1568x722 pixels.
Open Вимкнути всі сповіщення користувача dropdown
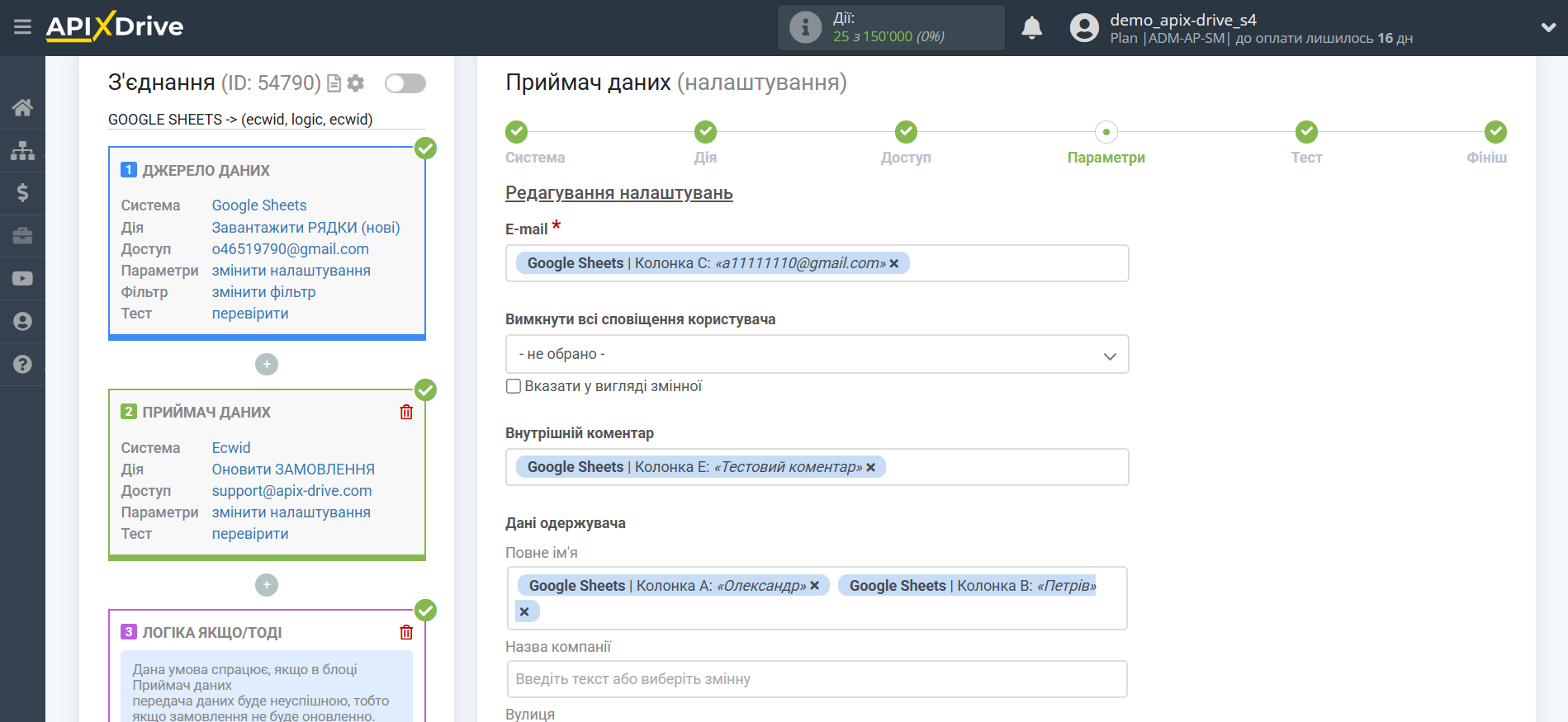tap(817, 354)
